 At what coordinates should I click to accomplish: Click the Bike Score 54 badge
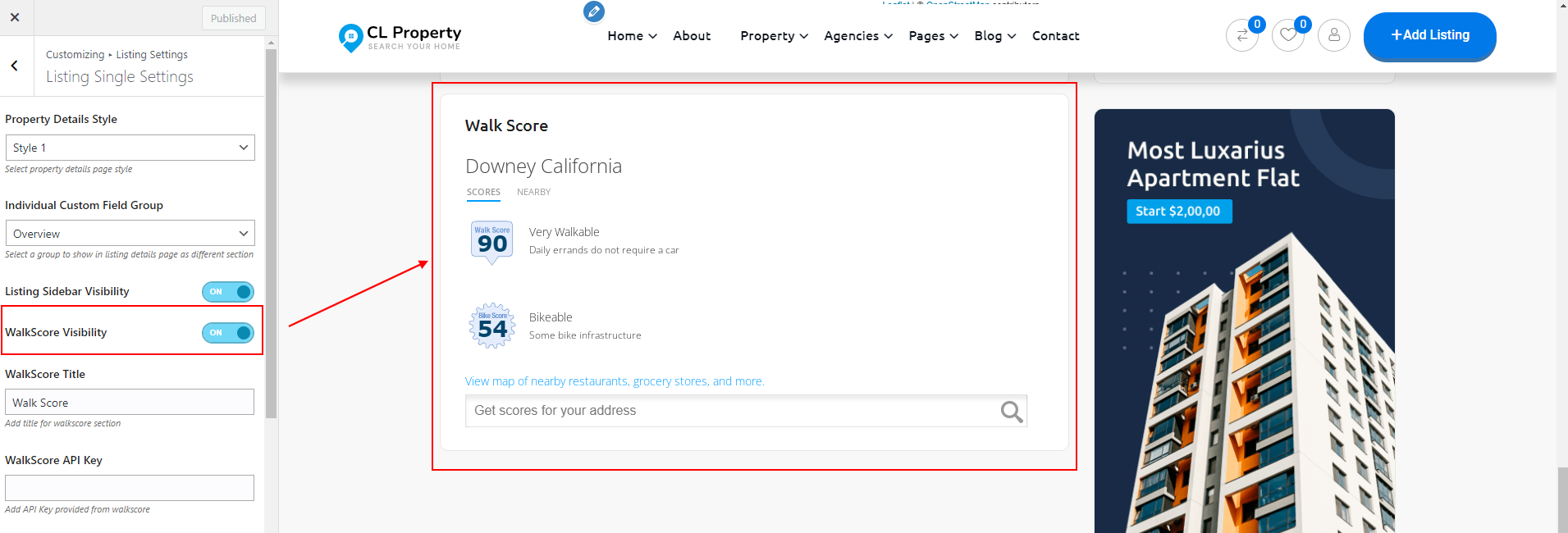(492, 326)
